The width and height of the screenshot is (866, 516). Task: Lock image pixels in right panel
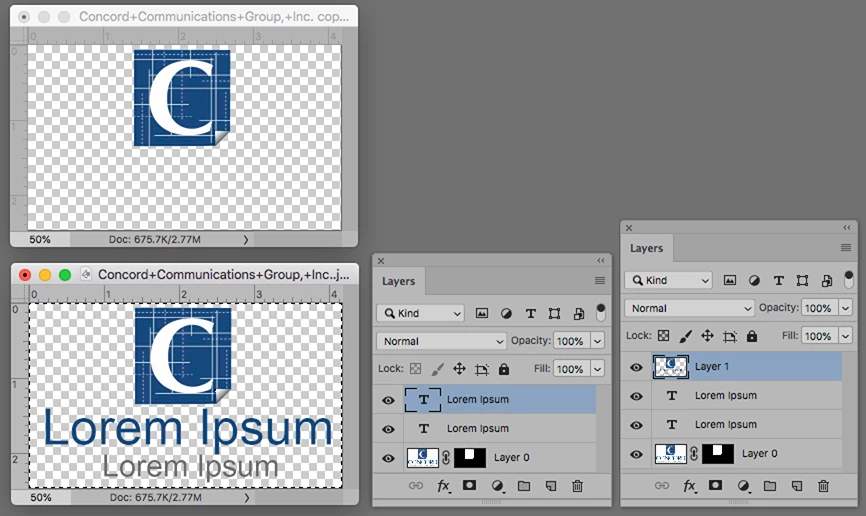click(x=685, y=336)
